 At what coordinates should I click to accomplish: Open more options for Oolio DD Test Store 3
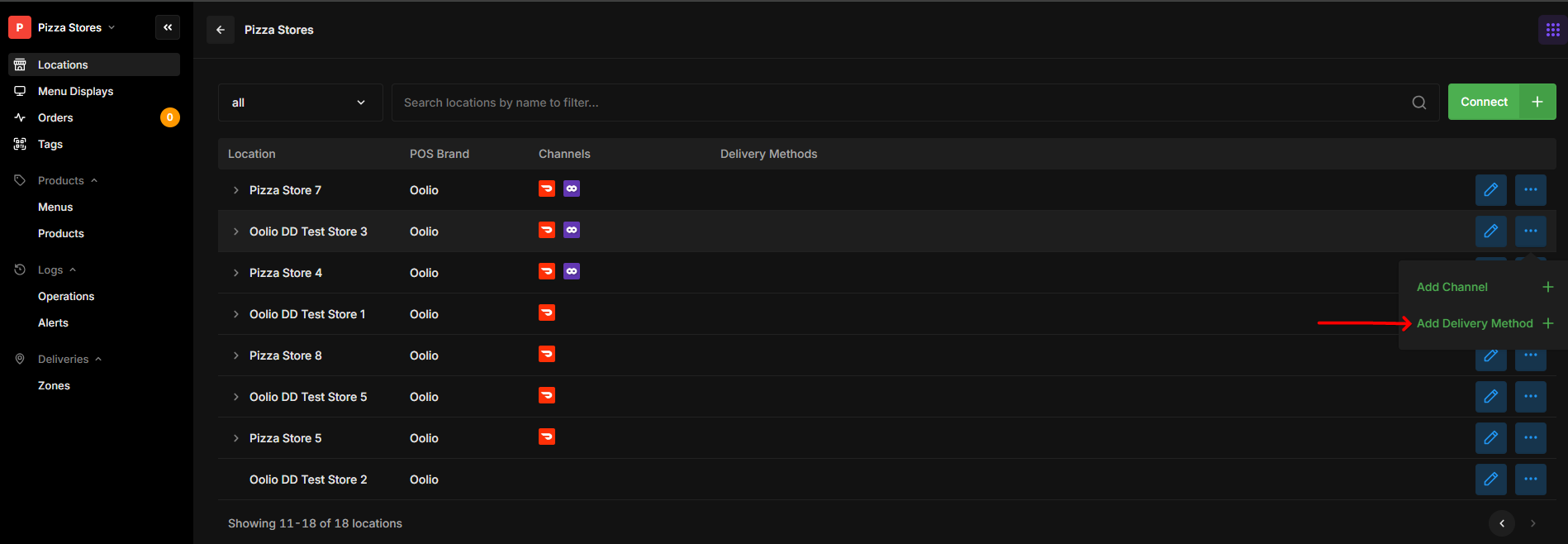tap(1530, 231)
